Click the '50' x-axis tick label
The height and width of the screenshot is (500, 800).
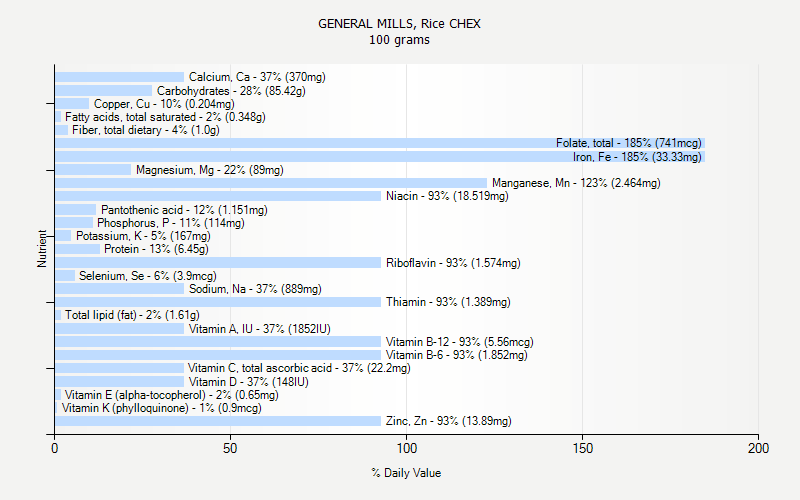pos(230,448)
